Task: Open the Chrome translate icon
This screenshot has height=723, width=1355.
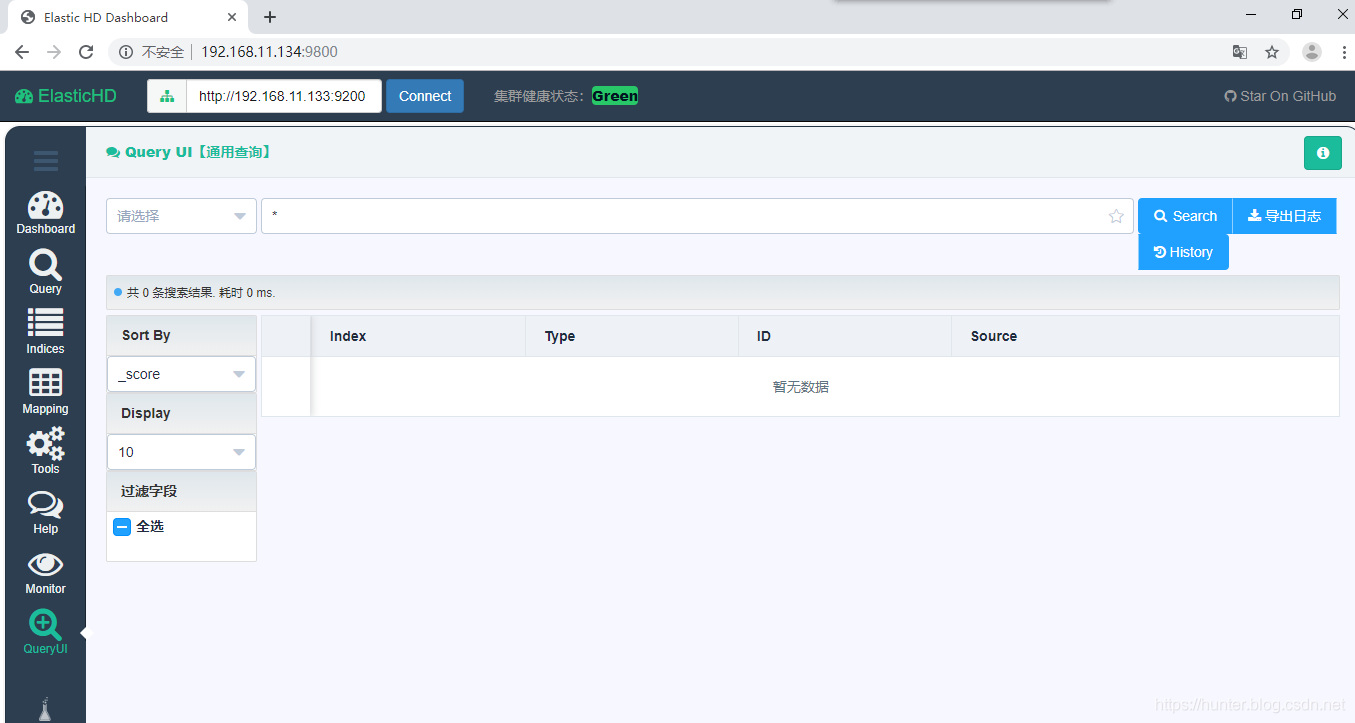Action: [1240, 52]
